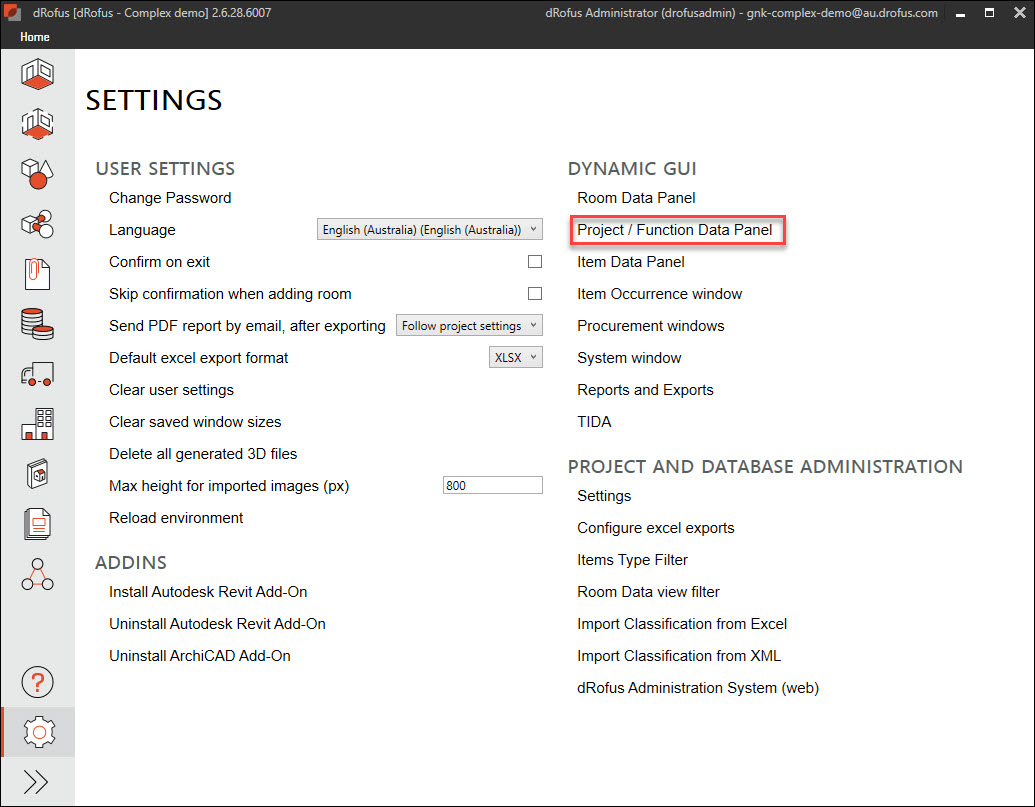Enable the Confirm on exit checkbox
This screenshot has width=1035, height=807.
(x=535, y=262)
